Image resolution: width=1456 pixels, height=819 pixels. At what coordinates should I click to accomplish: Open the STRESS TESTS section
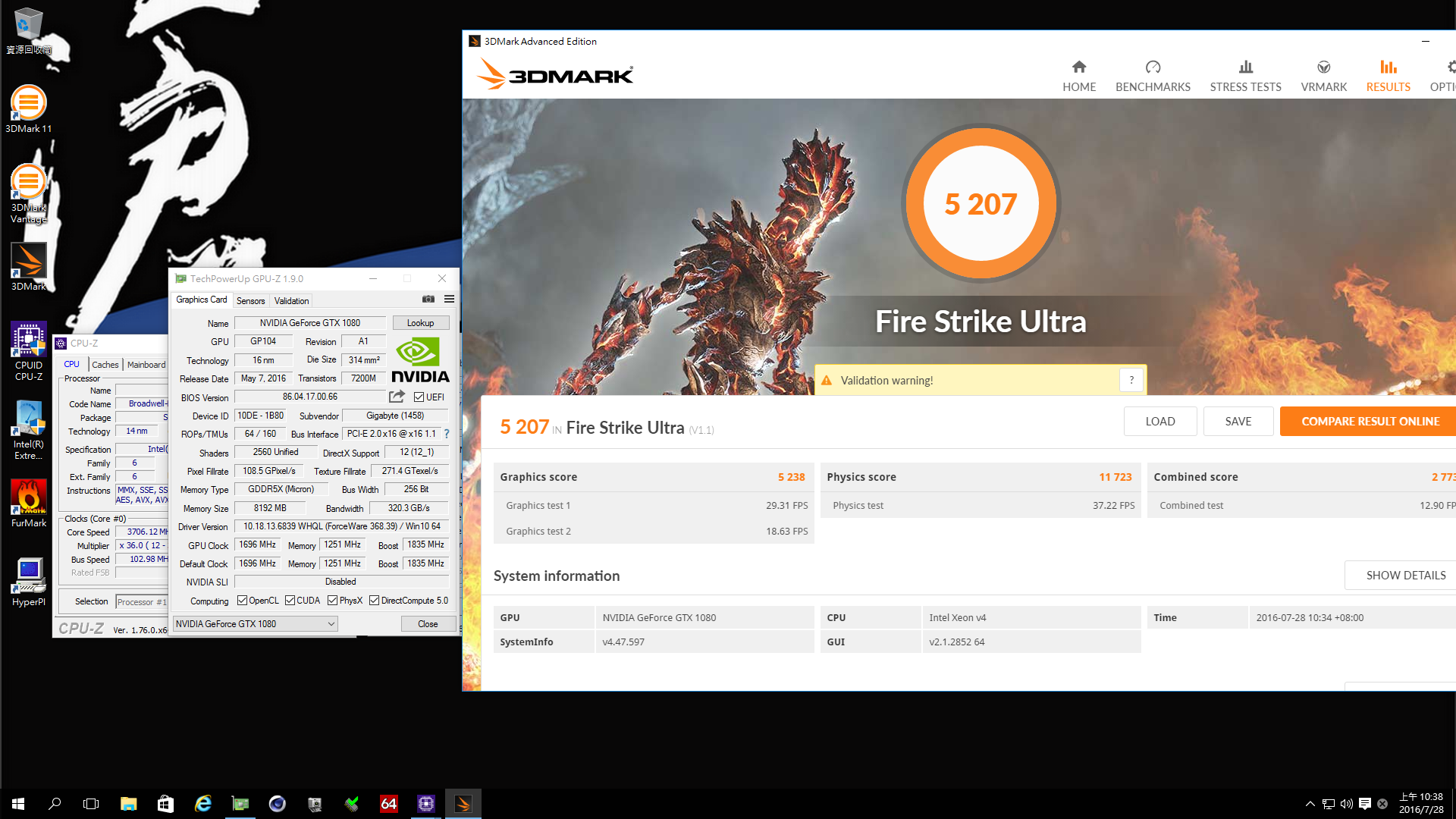point(1245,77)
